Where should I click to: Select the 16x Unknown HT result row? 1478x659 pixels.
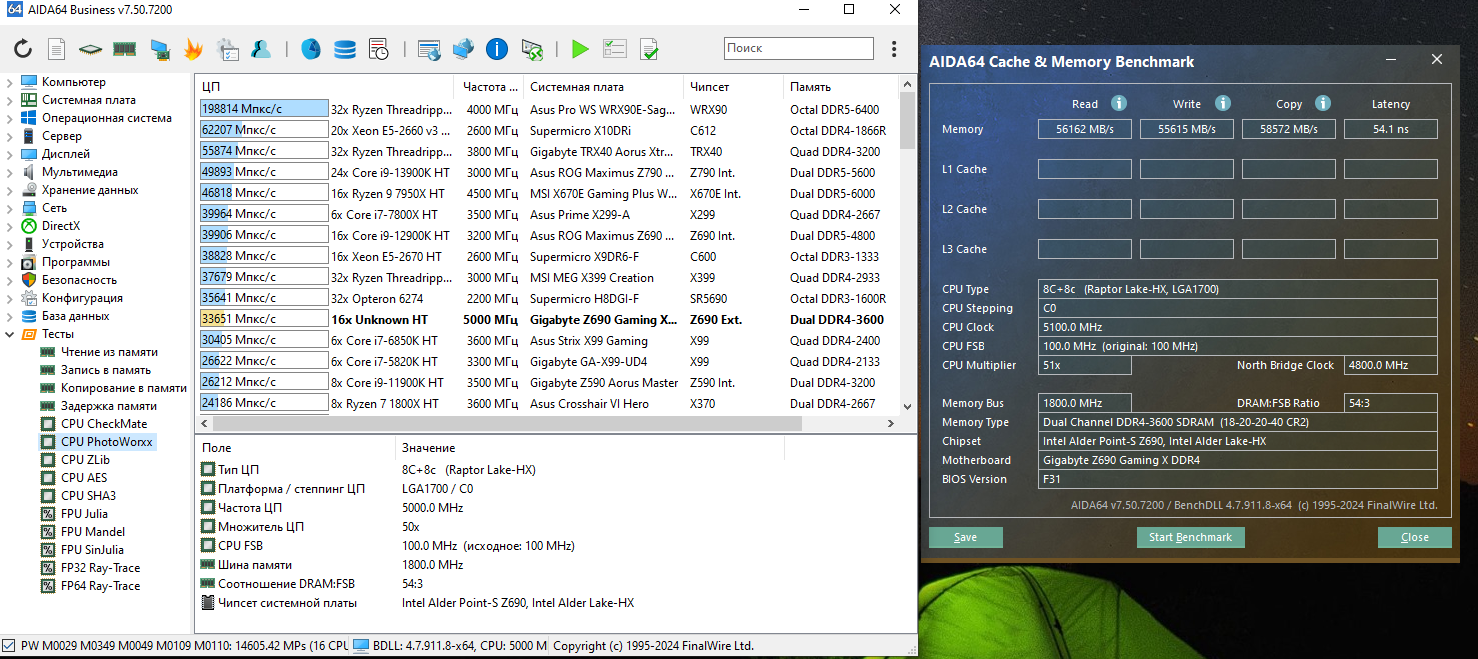point(548,320)
